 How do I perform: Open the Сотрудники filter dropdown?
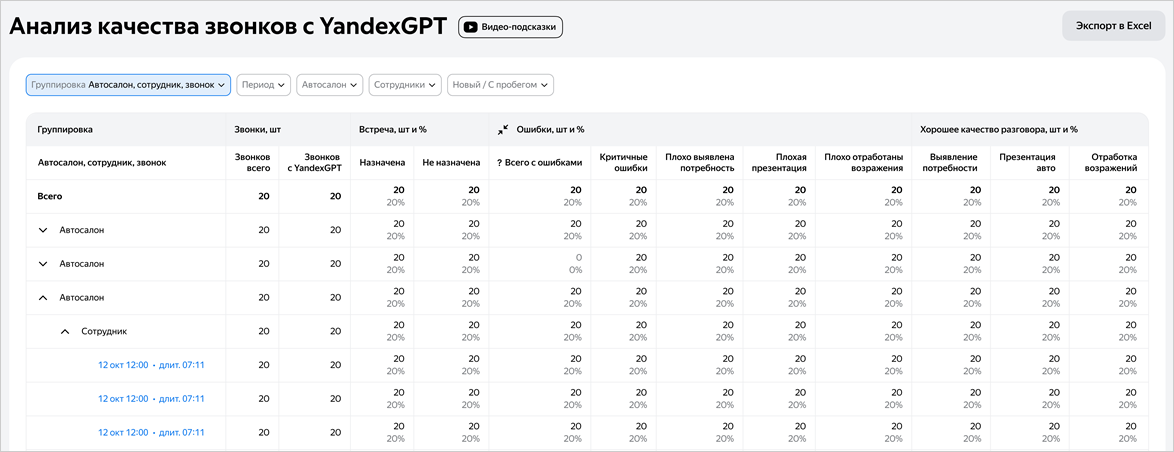click(405, 85)
